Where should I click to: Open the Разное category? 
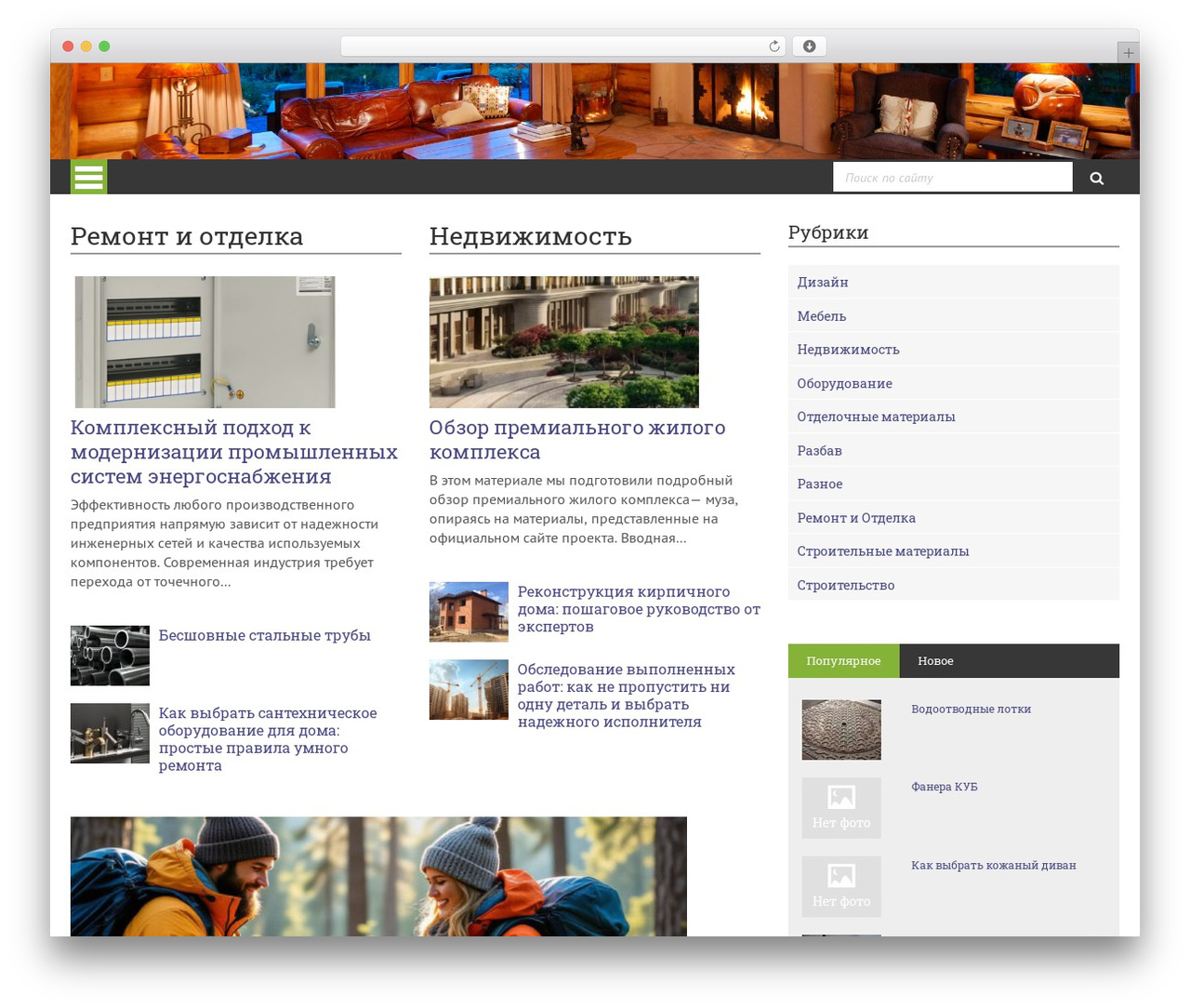point(953,484)
